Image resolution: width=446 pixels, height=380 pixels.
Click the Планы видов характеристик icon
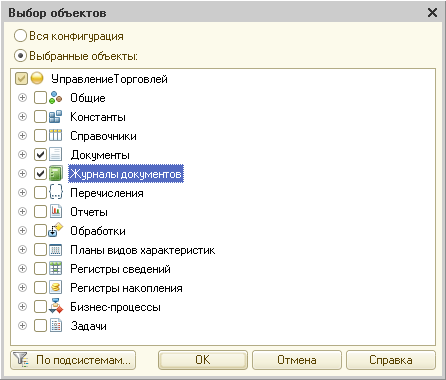click(55, 250)
